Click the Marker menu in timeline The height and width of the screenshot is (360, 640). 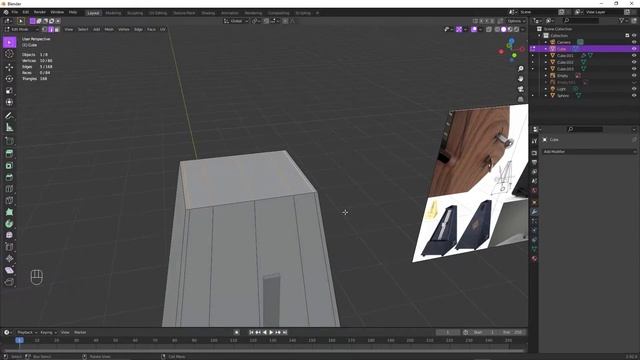80,332
